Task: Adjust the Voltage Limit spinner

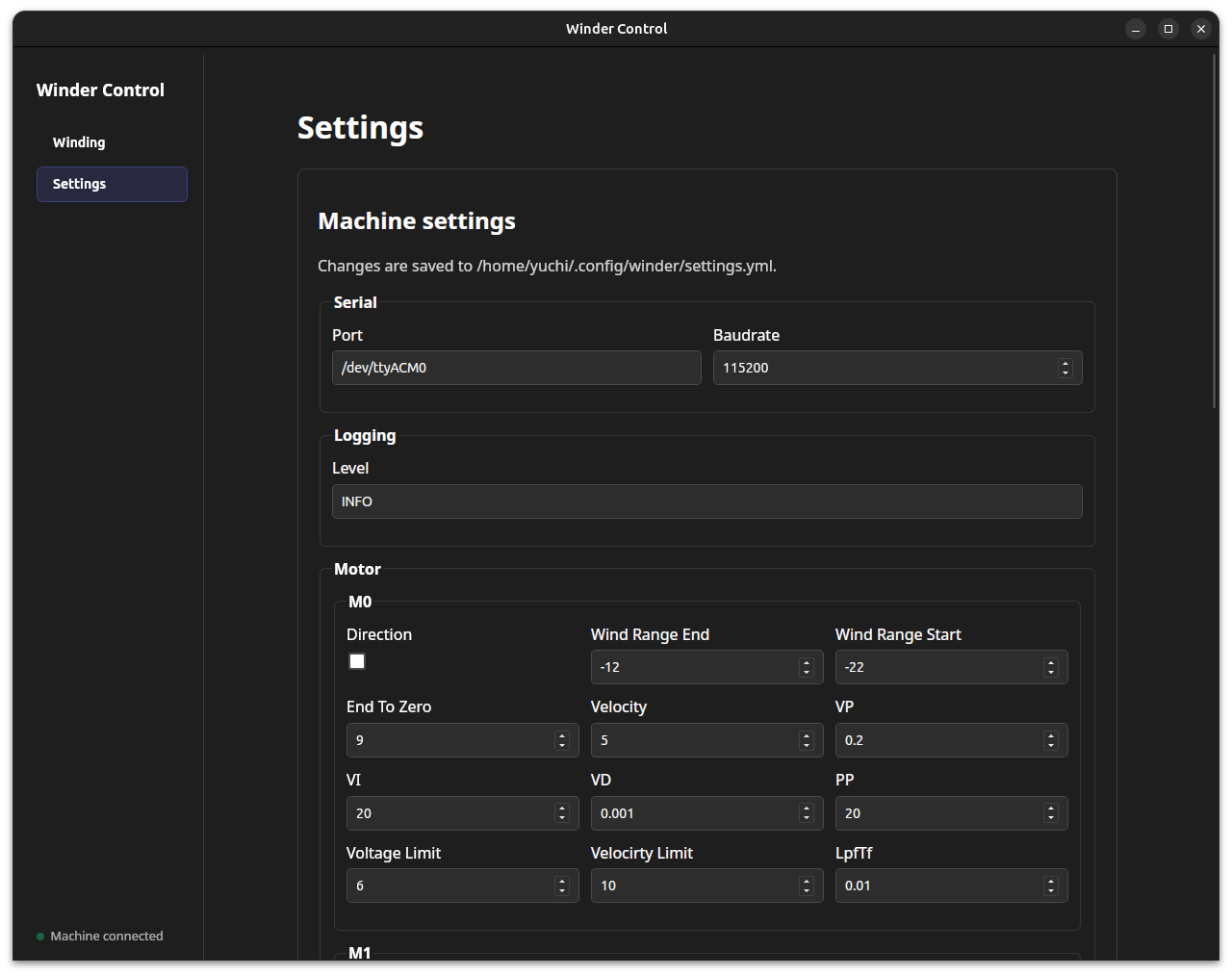Action: pyautogui.click(x=562, y=886)
